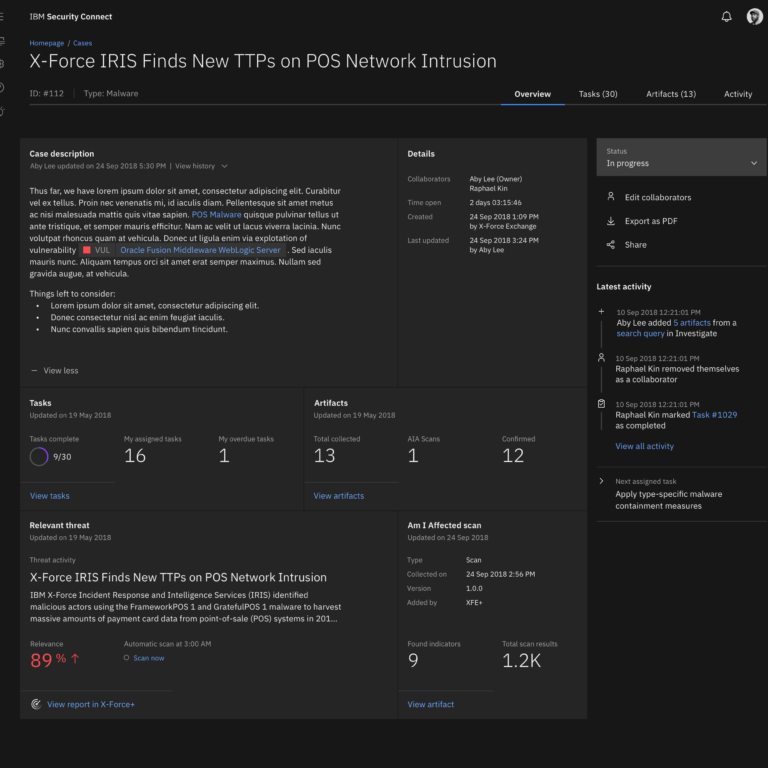
Task: Click the red VUL tag swatch
Action: (x=87, y=250)
